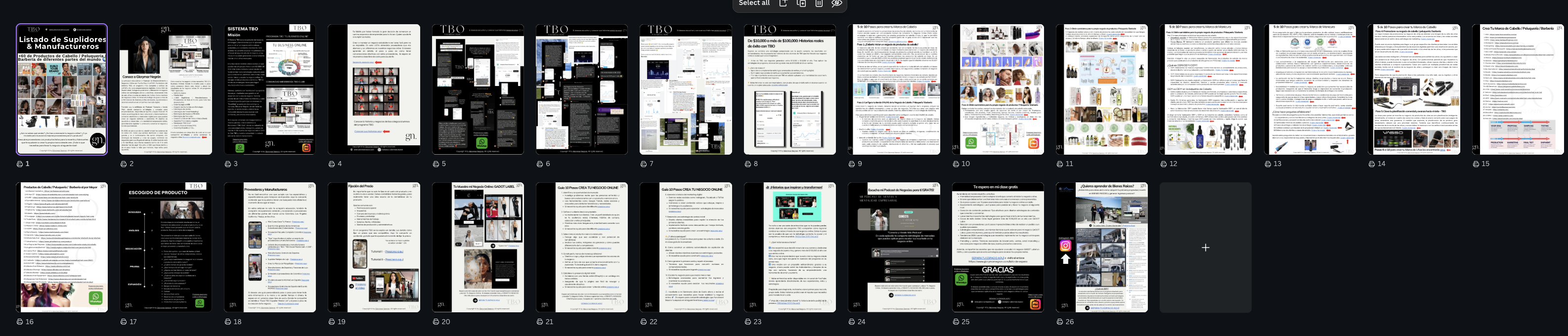Viewport: 1568px width, 336px height.
Task: Click the Add page icon in top toolbar
Action: tap(784, 3)
